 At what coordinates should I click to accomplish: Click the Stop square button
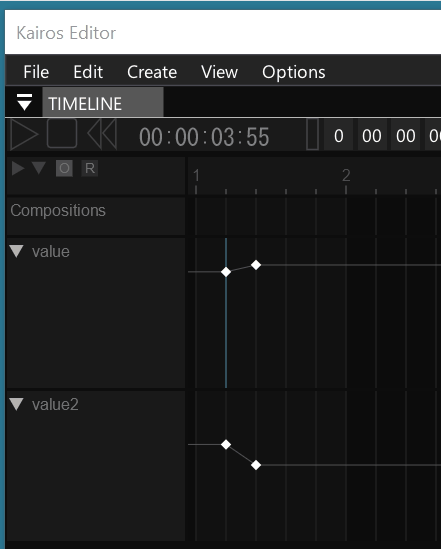[62, 133]
